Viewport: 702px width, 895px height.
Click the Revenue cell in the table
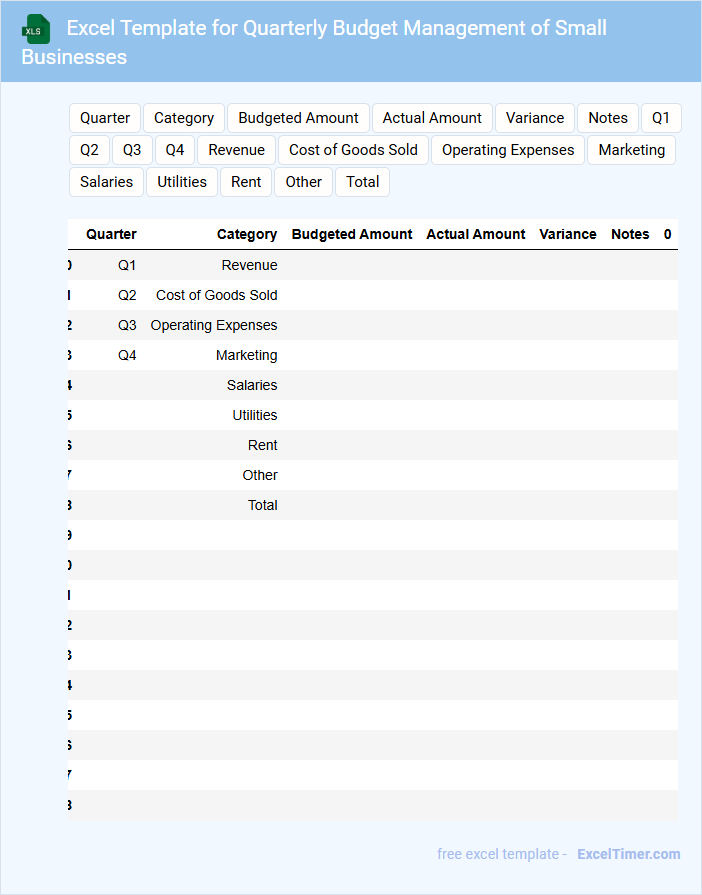pyautogui.click(x=249, y=265)
